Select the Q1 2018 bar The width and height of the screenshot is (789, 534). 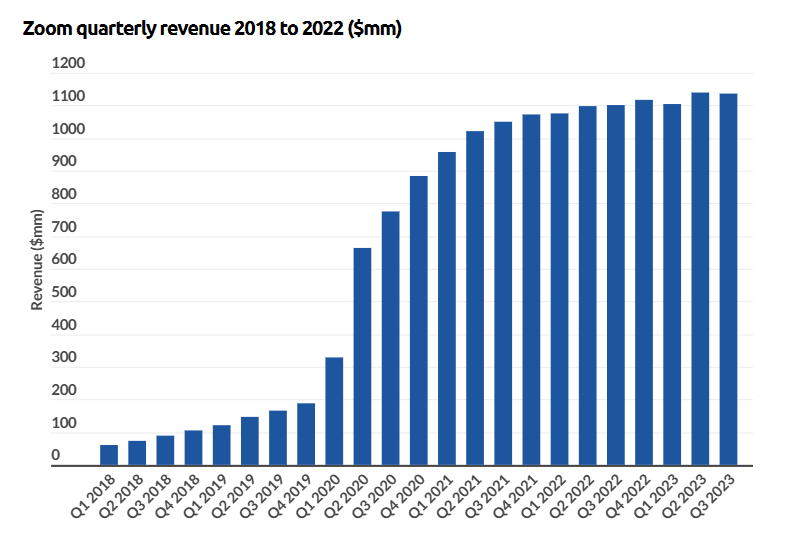pyautogui.click(x=109, y=455)
